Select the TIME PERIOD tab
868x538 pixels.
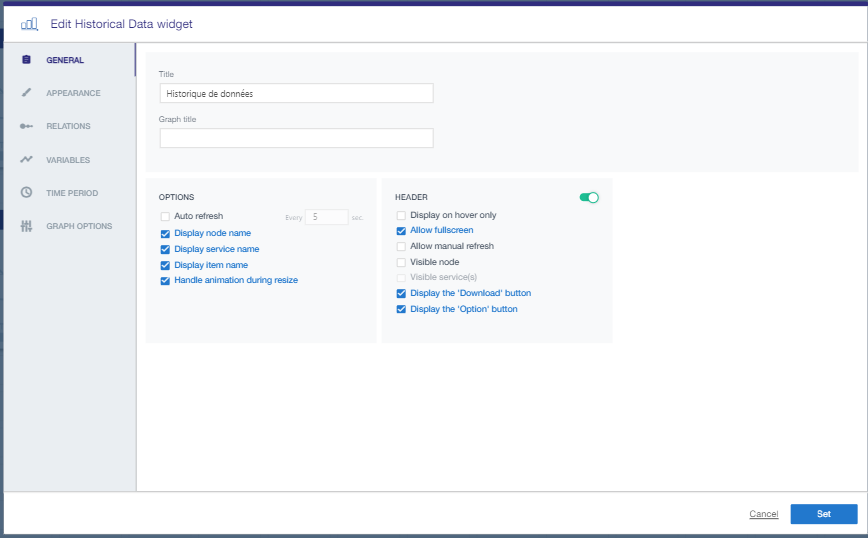72,193
